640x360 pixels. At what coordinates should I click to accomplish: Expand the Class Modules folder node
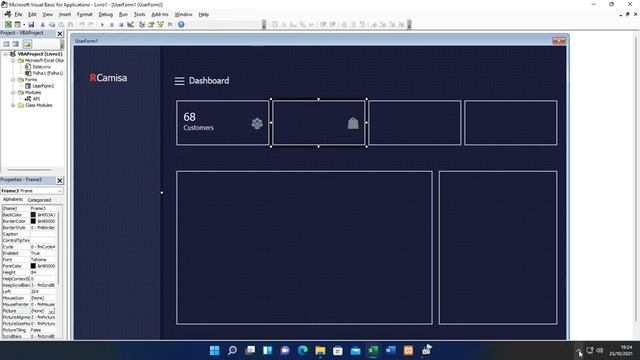(13, 105)
